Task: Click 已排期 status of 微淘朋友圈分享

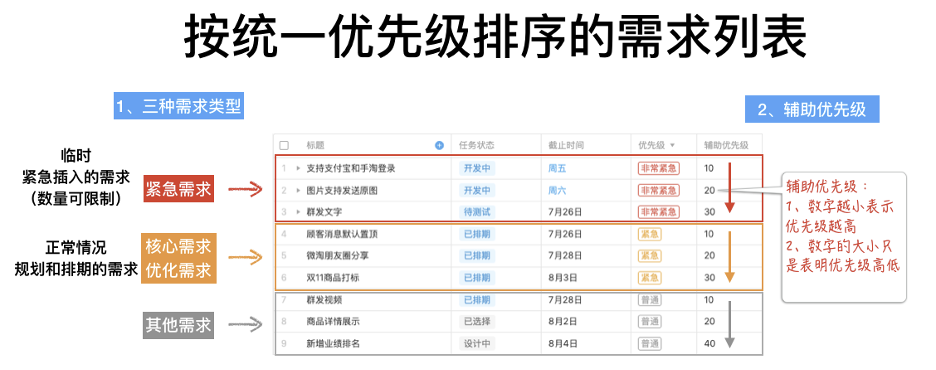Action: pos(477,255)
